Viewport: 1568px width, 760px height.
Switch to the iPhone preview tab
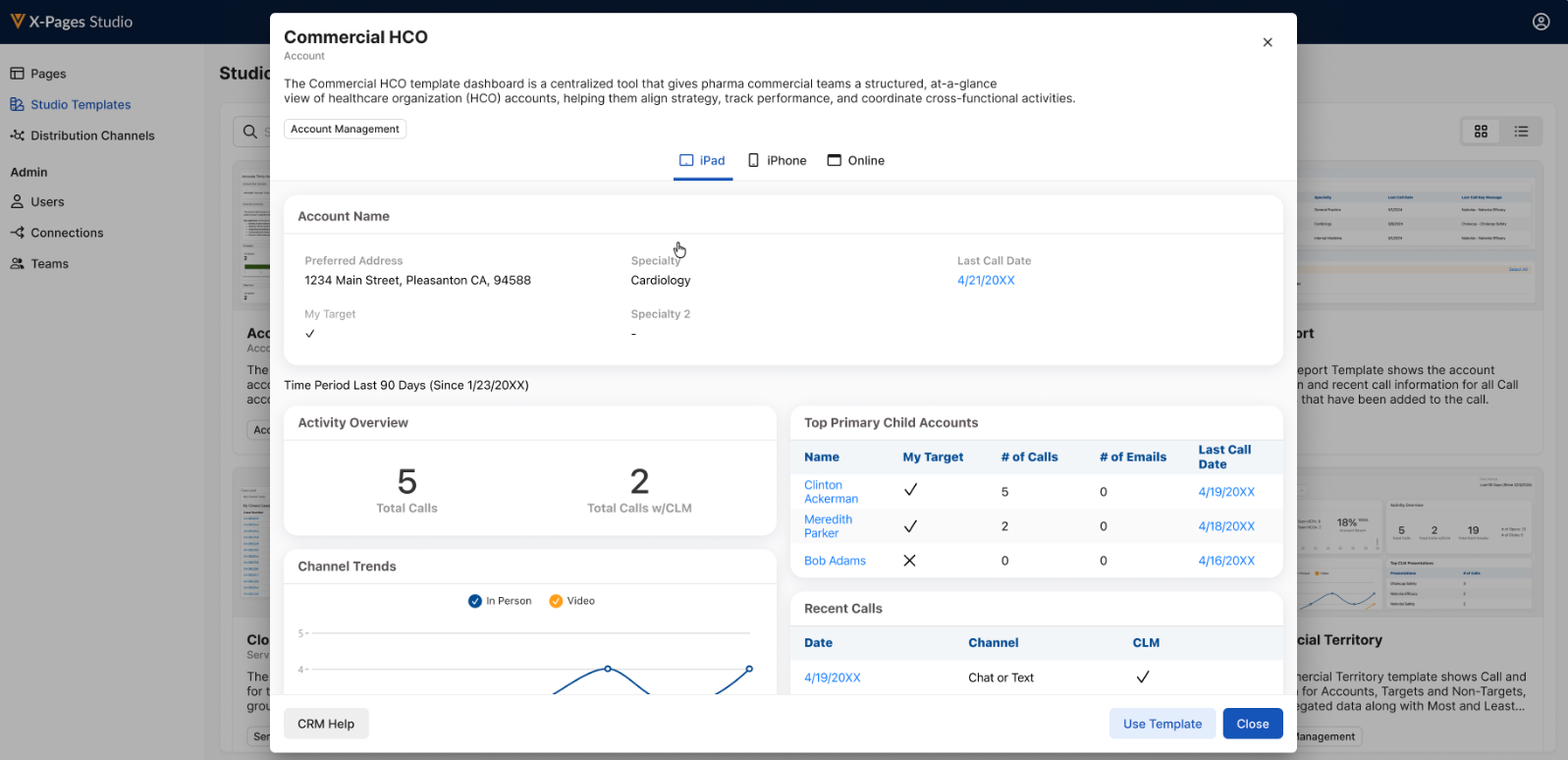point(777,161)
